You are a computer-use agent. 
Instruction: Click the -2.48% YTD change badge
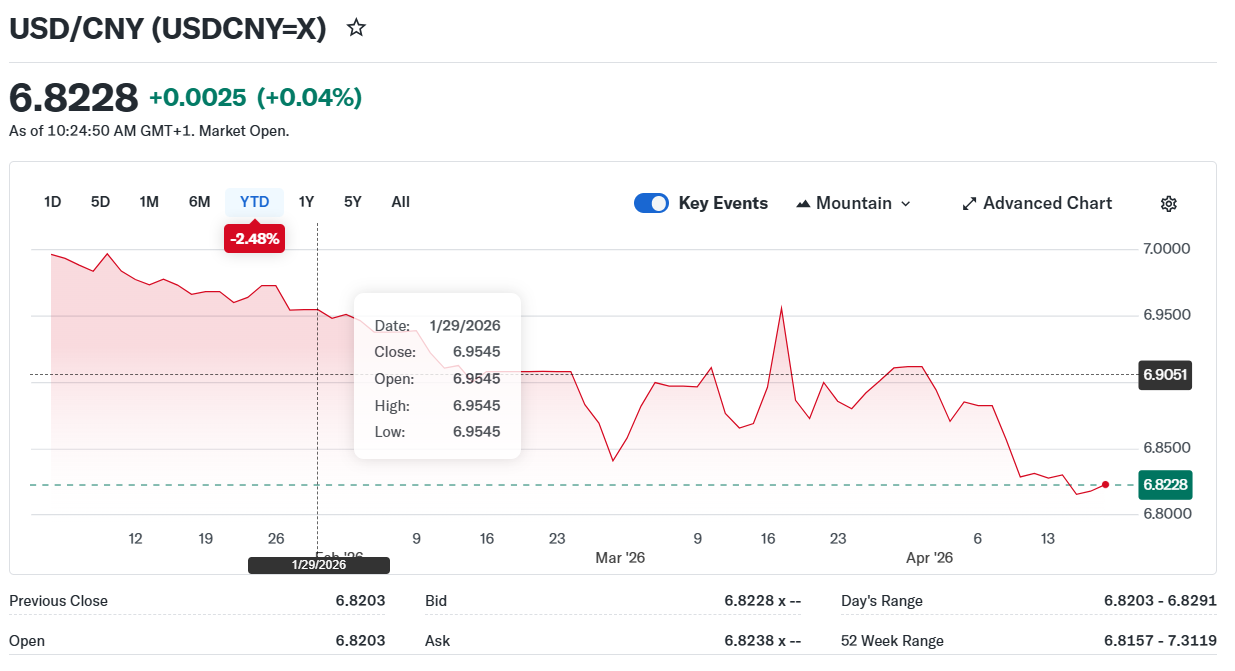tap(254, 239)
